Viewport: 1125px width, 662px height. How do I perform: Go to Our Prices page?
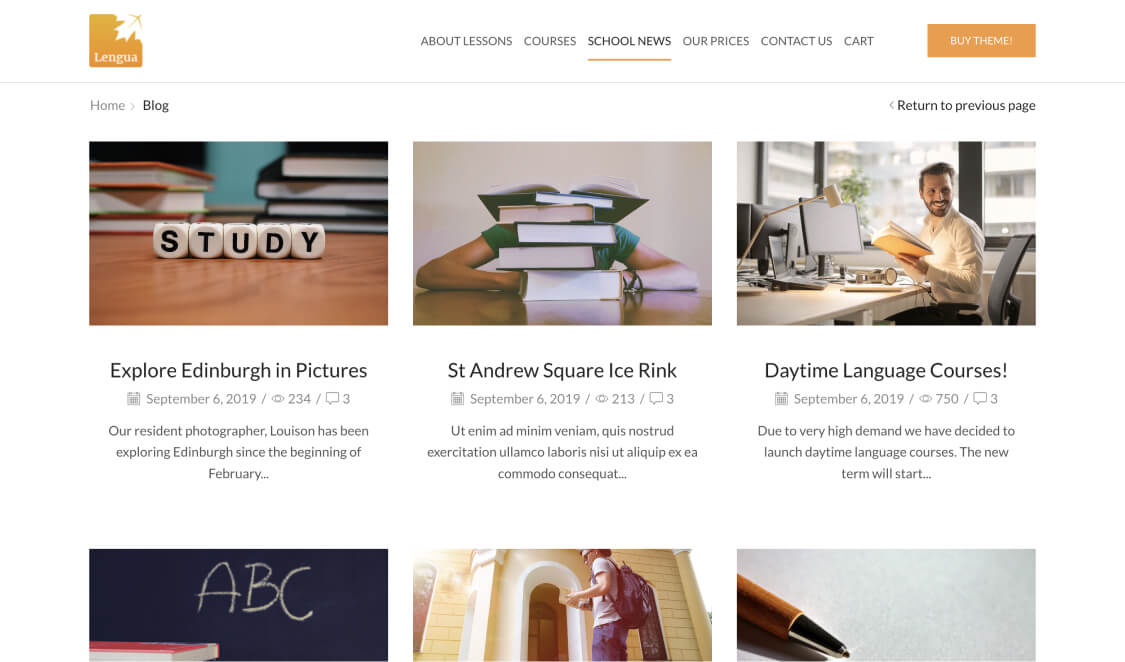715,41
